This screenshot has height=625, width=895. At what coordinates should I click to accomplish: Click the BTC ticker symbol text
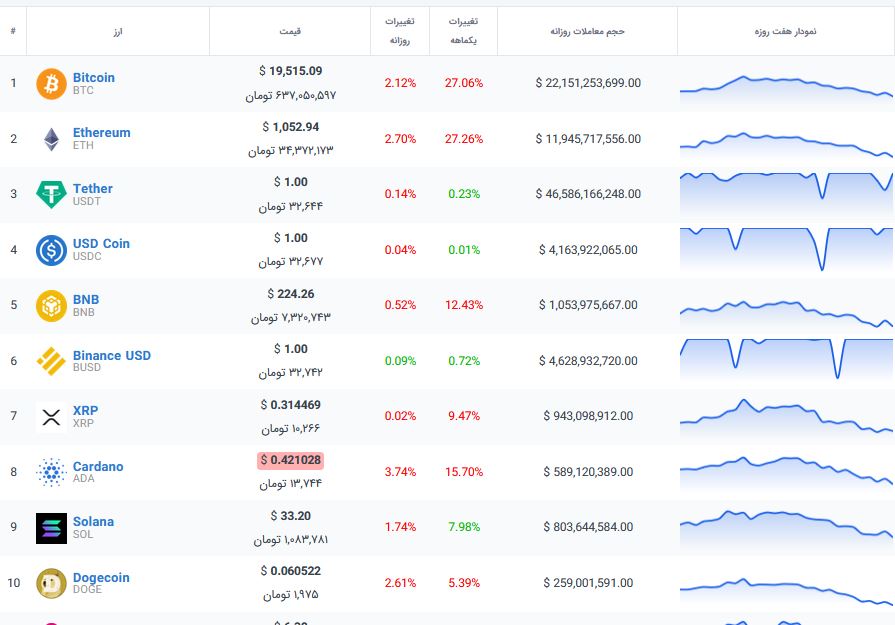[x=83, y=90]
